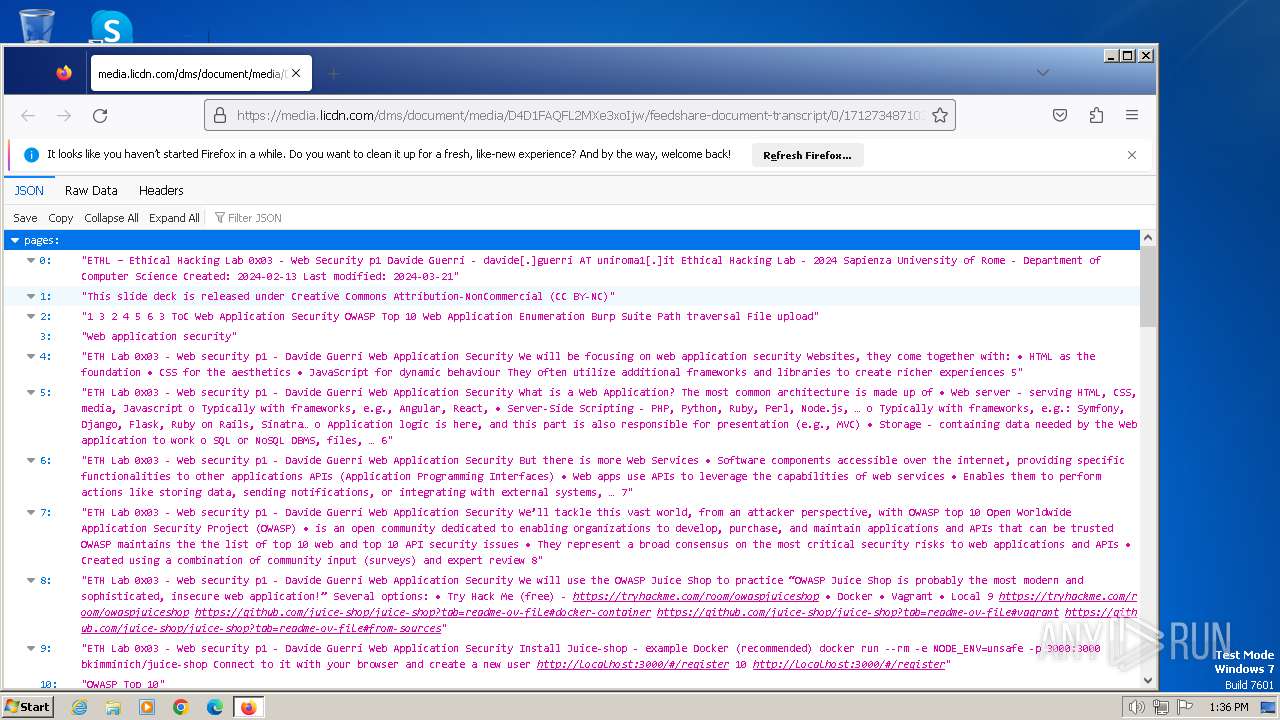Launch Internet Explorer from the taskbar
Viewport: 1280px width, 720px height.
click(x=79, y=707)
